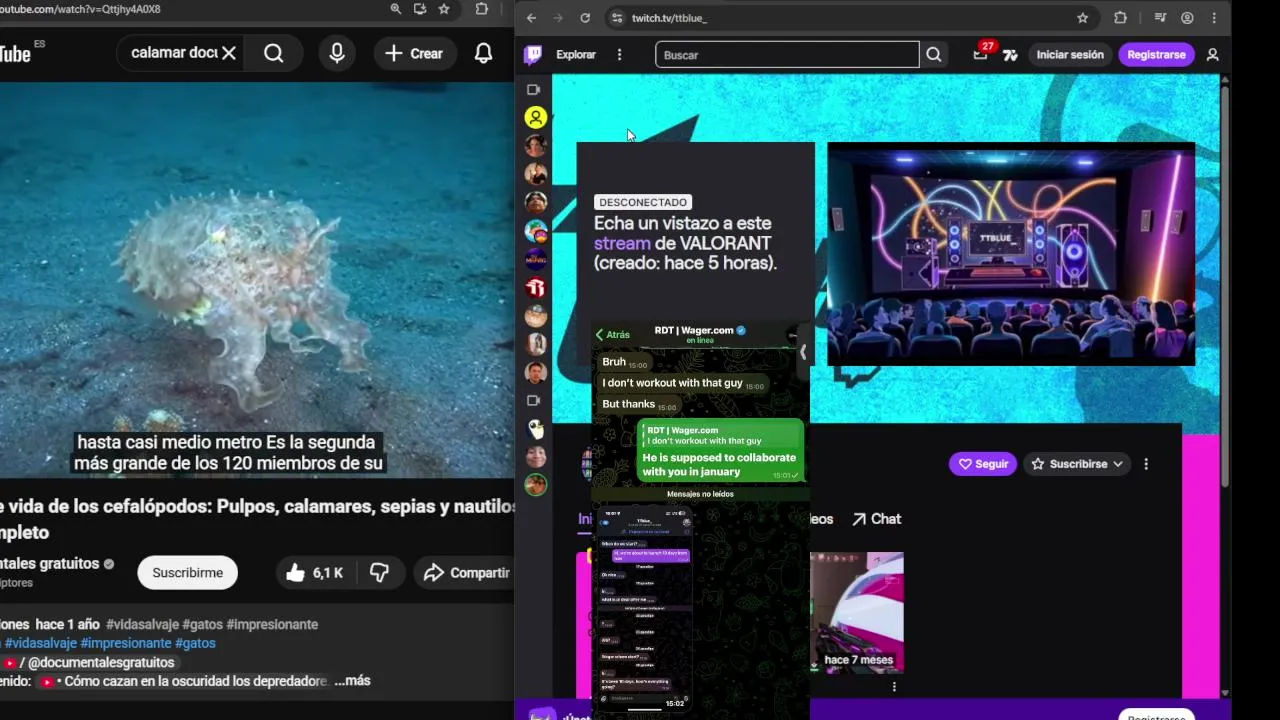
Task: Open the three-dot menu beside Explorar
Action: (x=619, y=55)
